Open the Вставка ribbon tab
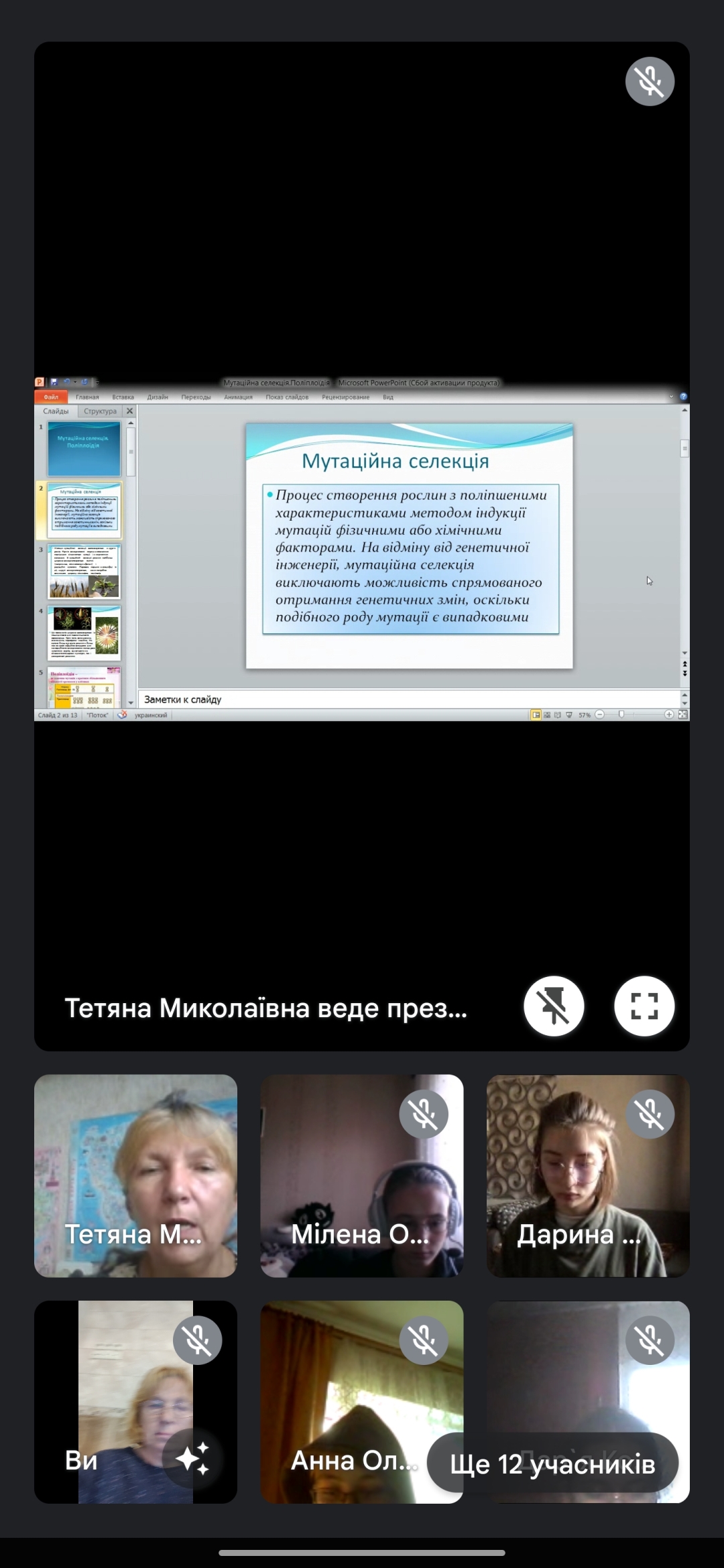The width and height of the screenshot is (724, 1568). click(123, 397)
